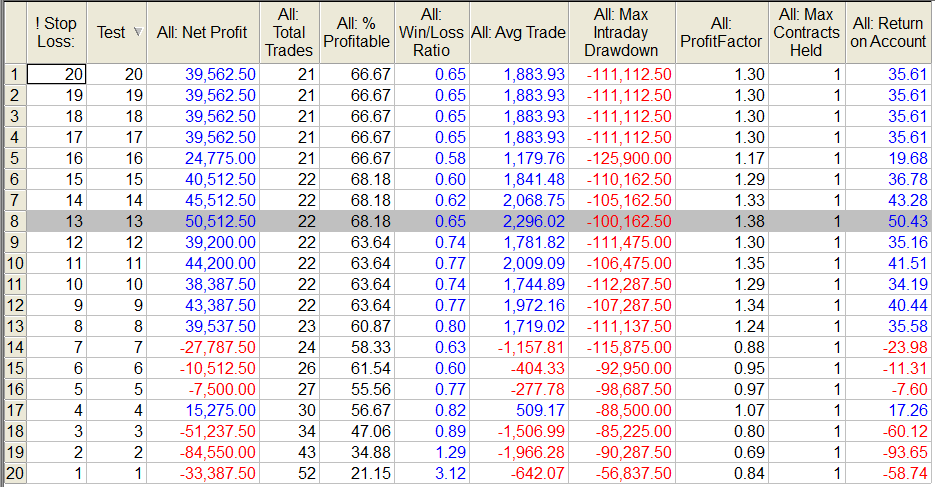This screenshot has width=935, height=487.
Task: Click the Stop Loss cell containing 20
Action: click(x=56, y=74)
